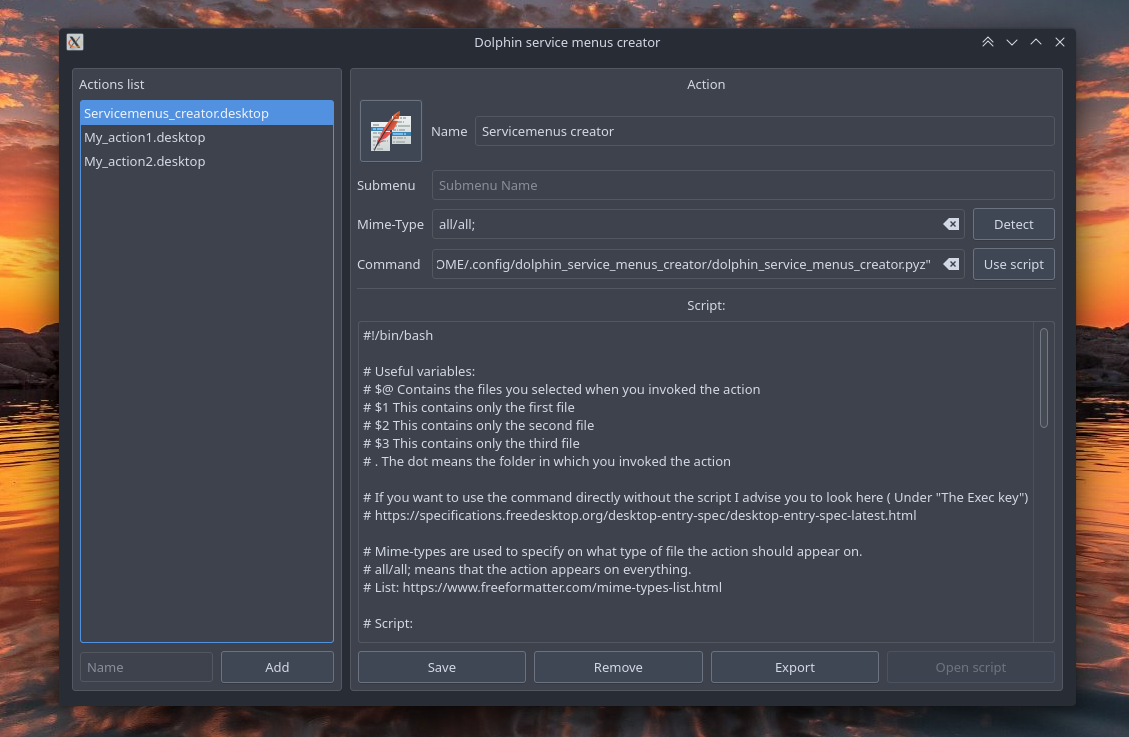Click the Name field containing Servicemenus creator
This screenshot has width=1129, height=737.
click(765, 131)
